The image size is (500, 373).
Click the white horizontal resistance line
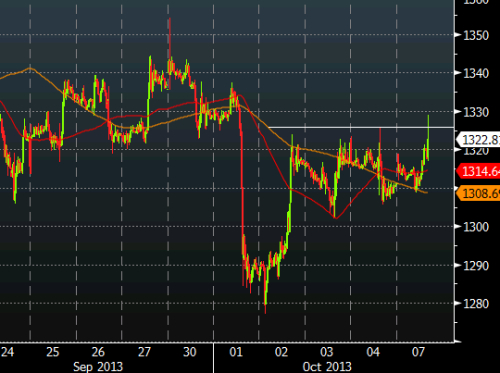point(361,127)
